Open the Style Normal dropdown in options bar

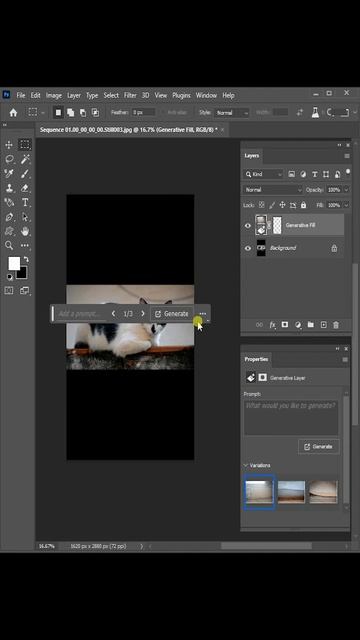pyautogui.click(x=232, y=113)
